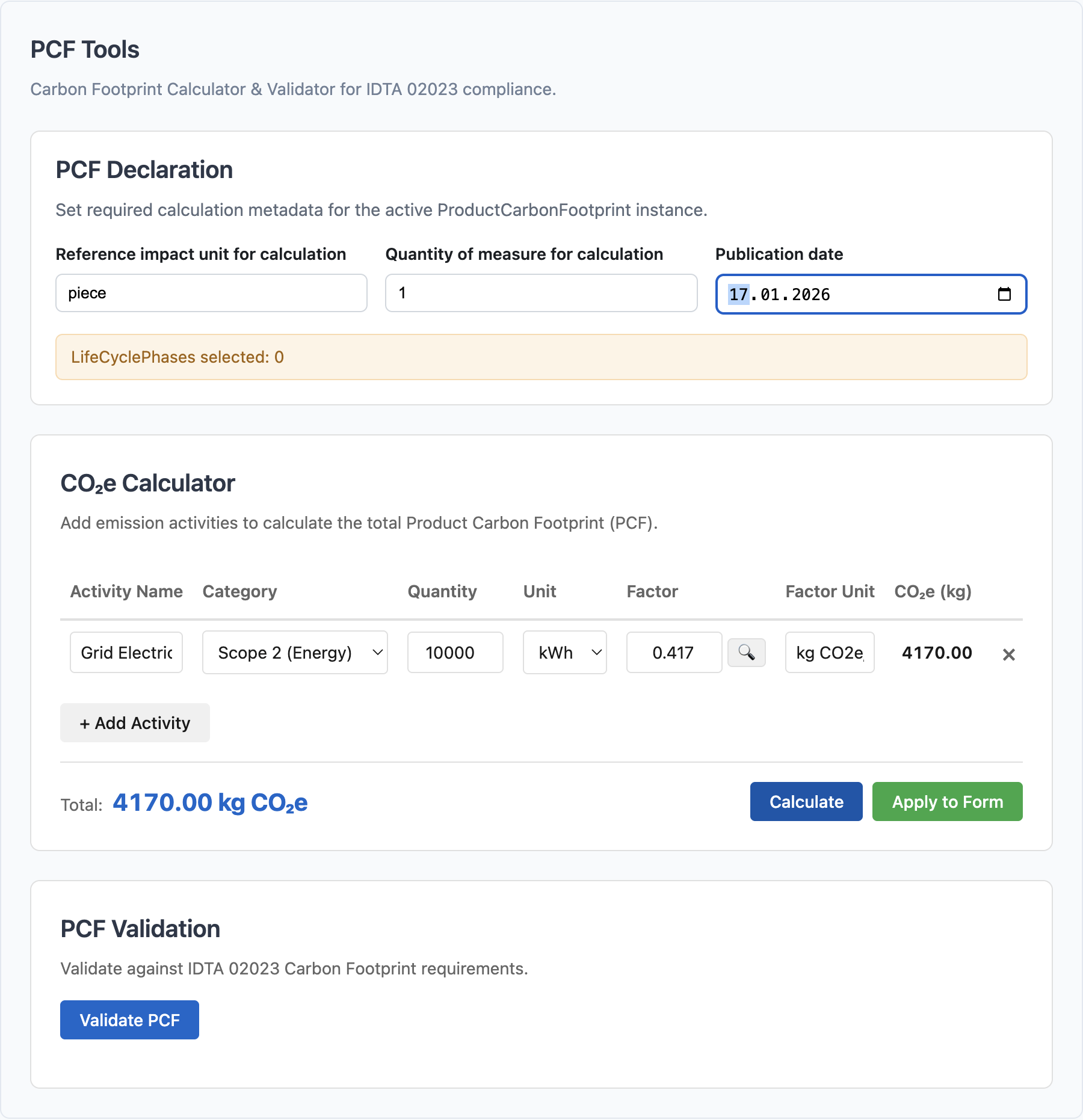Open the calendar picker icon in Publication date
Screen dimensions: 1083x1120
1004,294
